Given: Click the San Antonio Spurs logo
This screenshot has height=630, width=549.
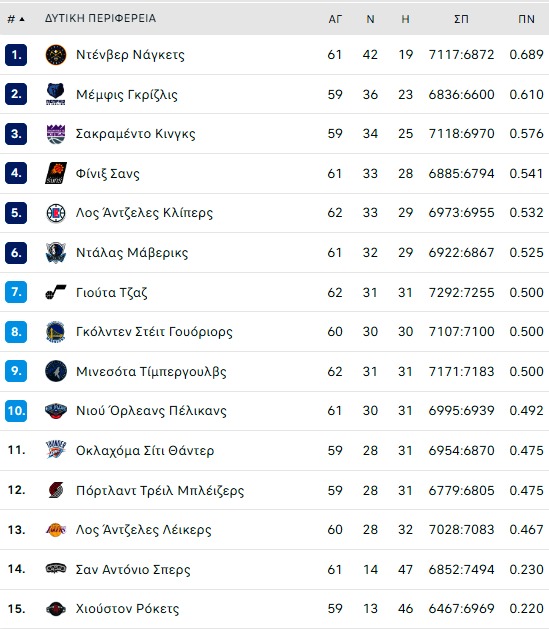Looking at the screenshot, I should point(55,569).
